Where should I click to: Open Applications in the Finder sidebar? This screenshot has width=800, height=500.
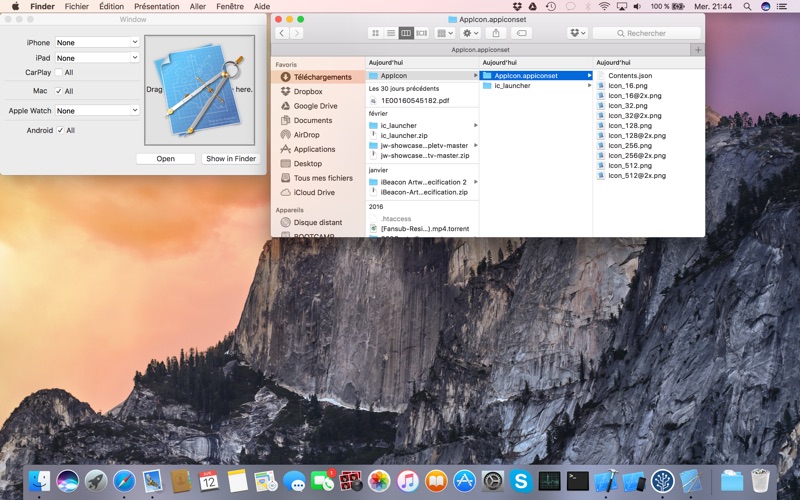pyautogui.click(x=314, y=149)
